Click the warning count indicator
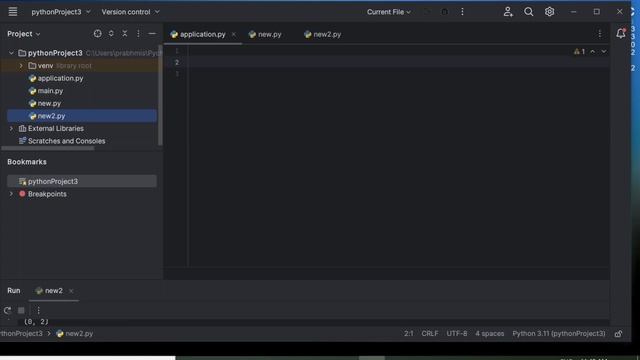The width and height of the screenshot is (640, 360). pos(580,51)
